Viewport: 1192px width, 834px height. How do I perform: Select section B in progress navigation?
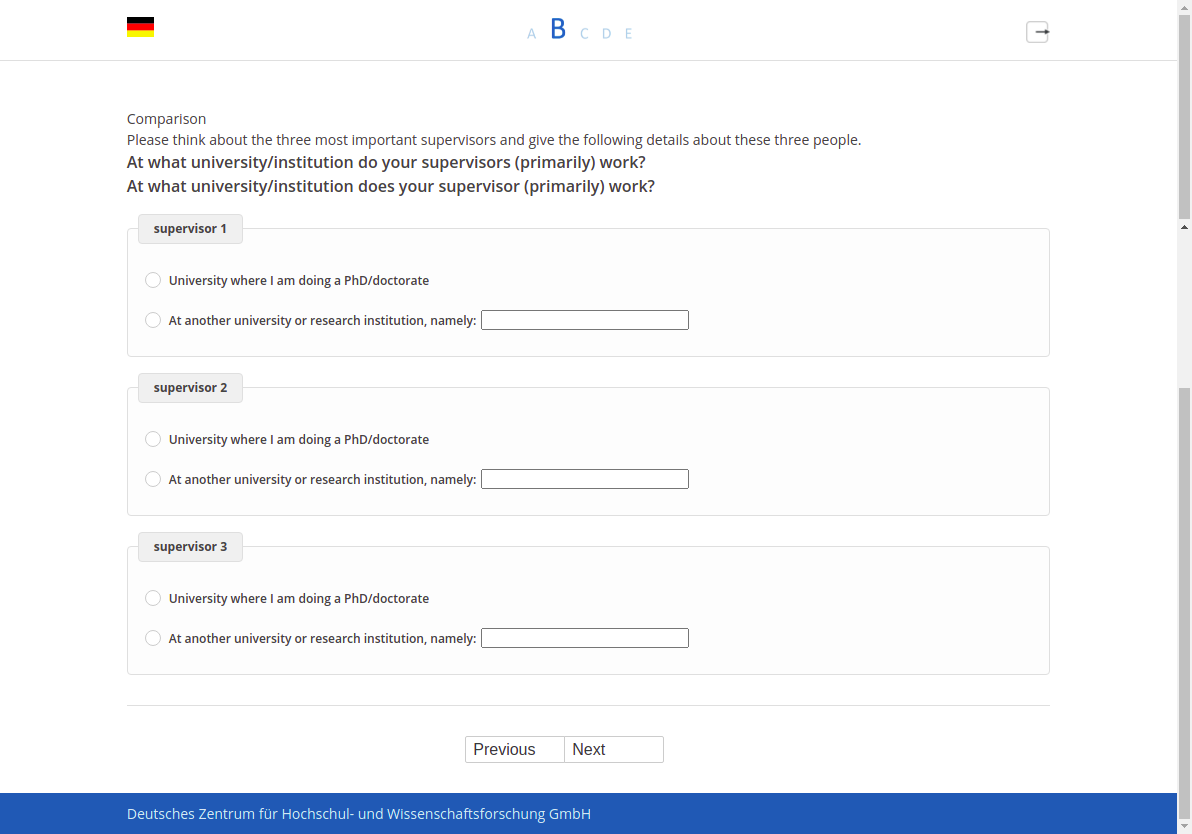[558, 29]
